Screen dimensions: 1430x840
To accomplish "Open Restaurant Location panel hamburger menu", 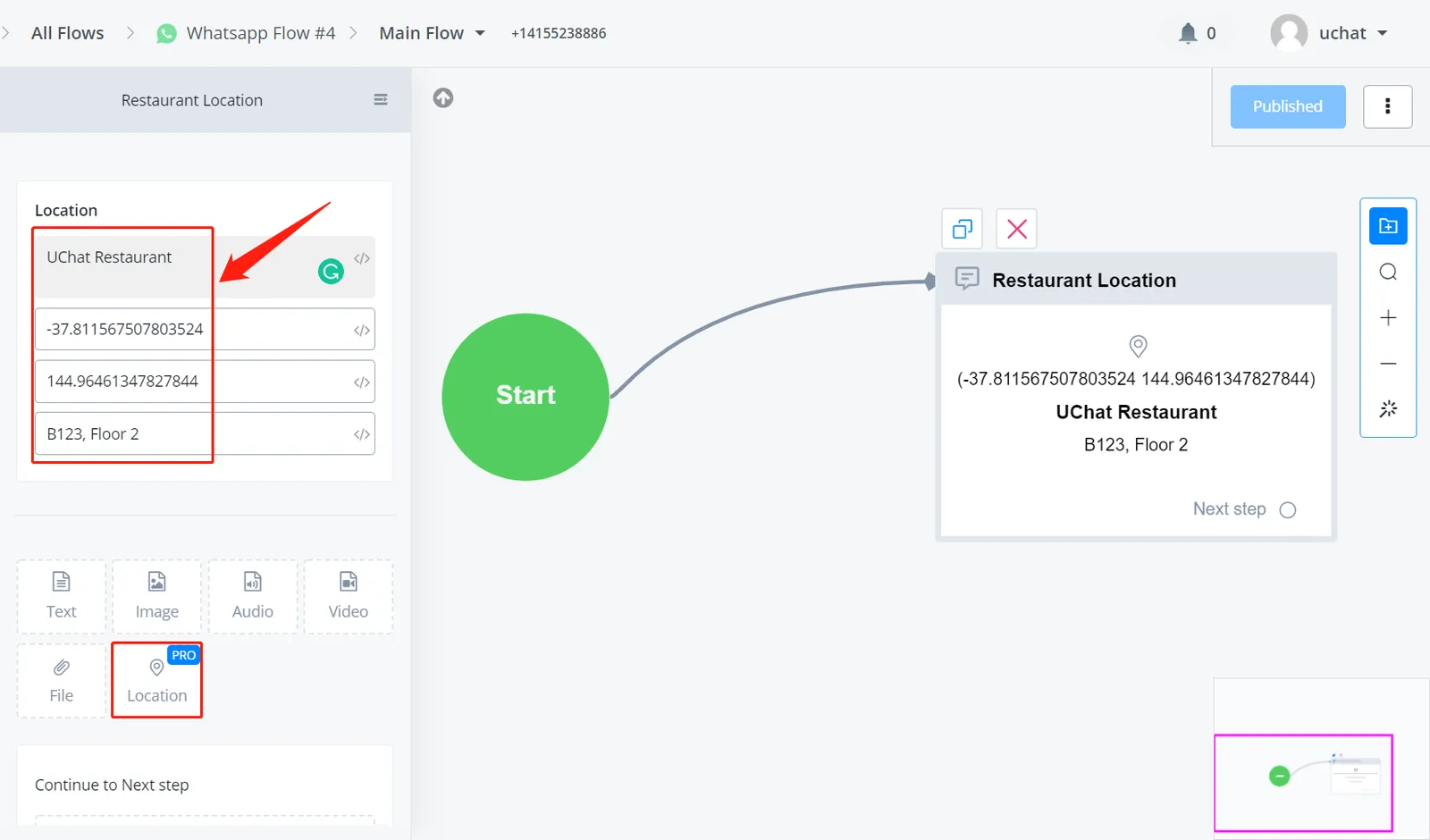I will click(381, 100).
